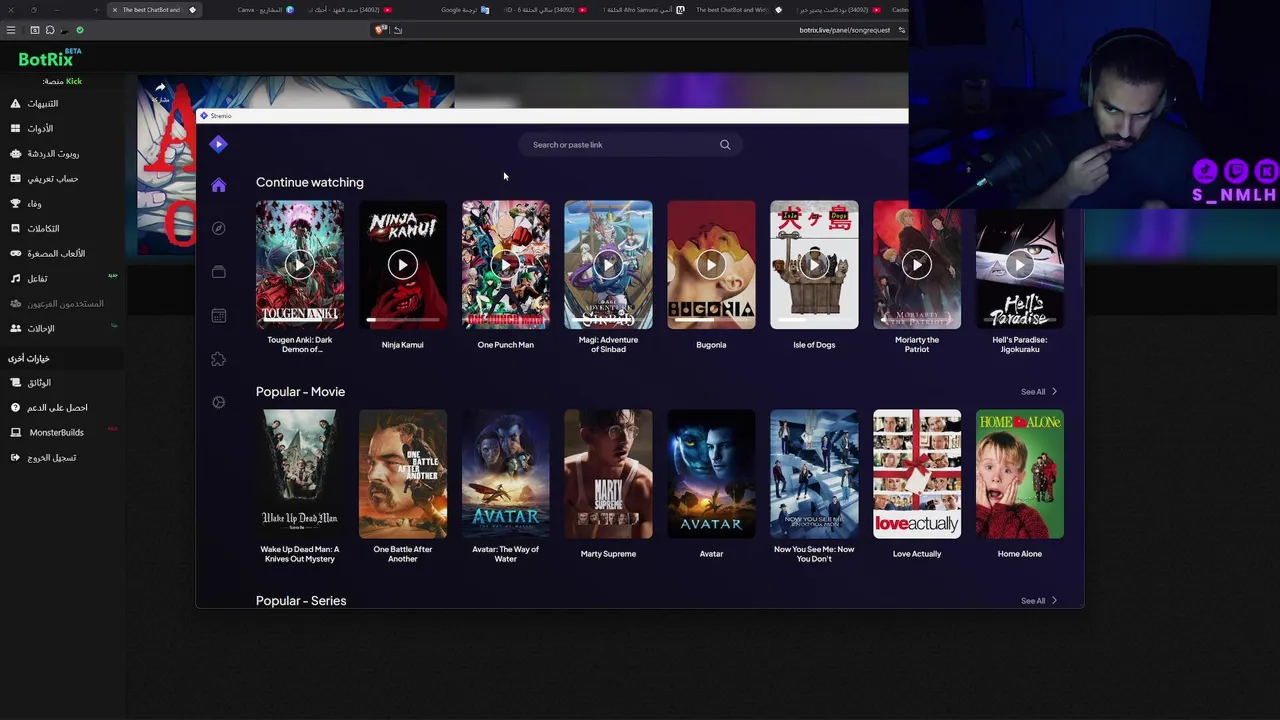Open browser hamburger menu icon
1280x720 pixels.
11,30
